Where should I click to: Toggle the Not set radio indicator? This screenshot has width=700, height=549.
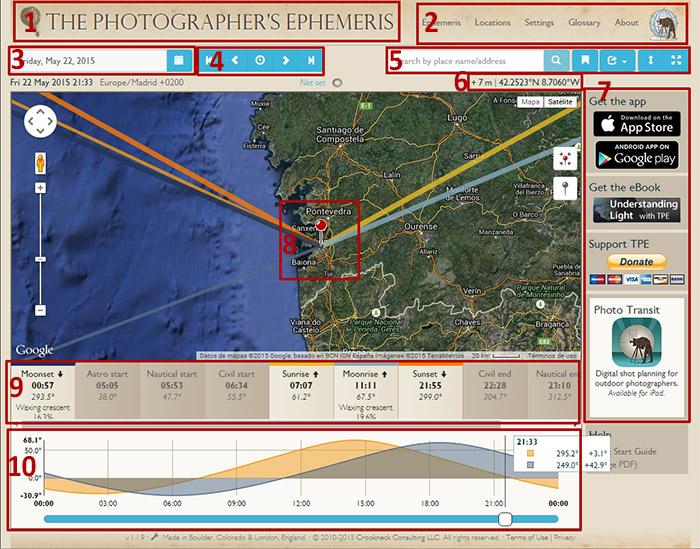point(336,84)
